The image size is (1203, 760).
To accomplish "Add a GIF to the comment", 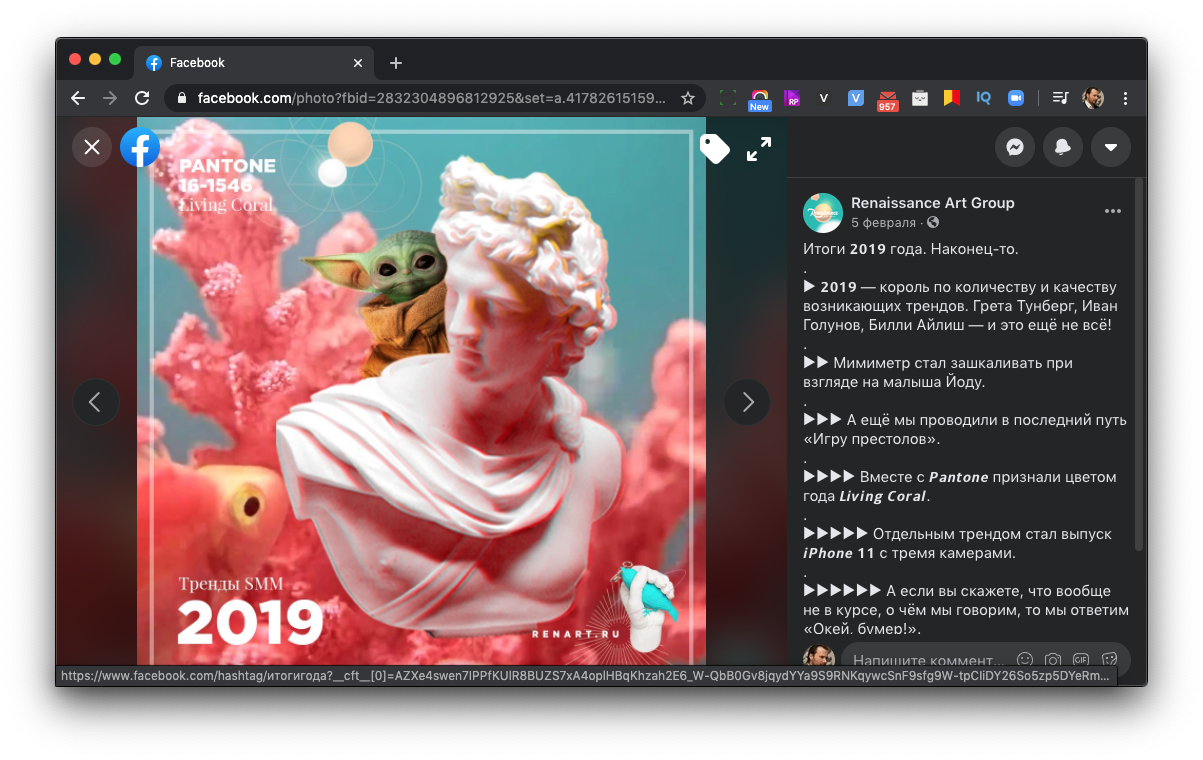I will (x=1081, y=660).
